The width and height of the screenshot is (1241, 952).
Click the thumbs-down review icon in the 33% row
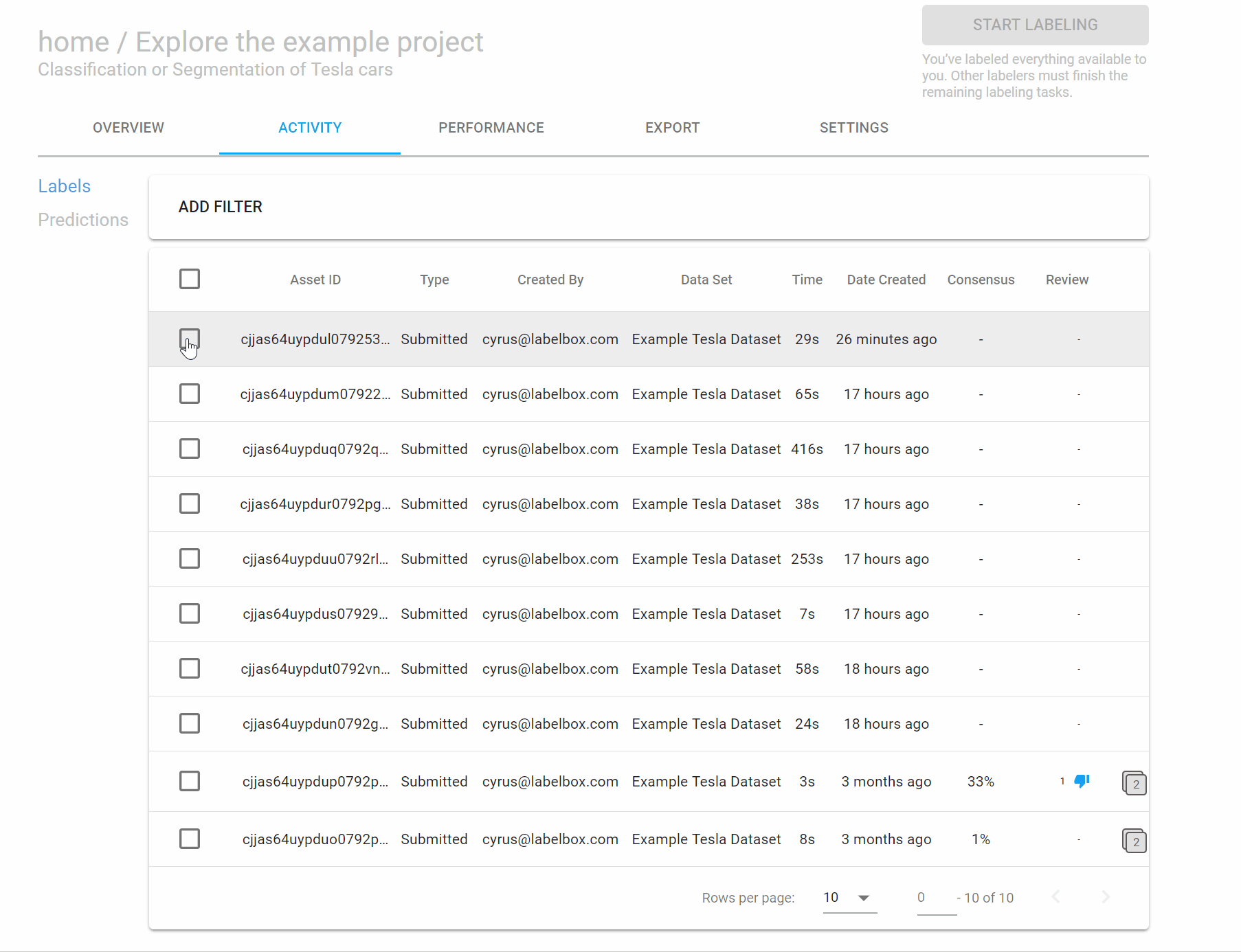[1082, 781]
